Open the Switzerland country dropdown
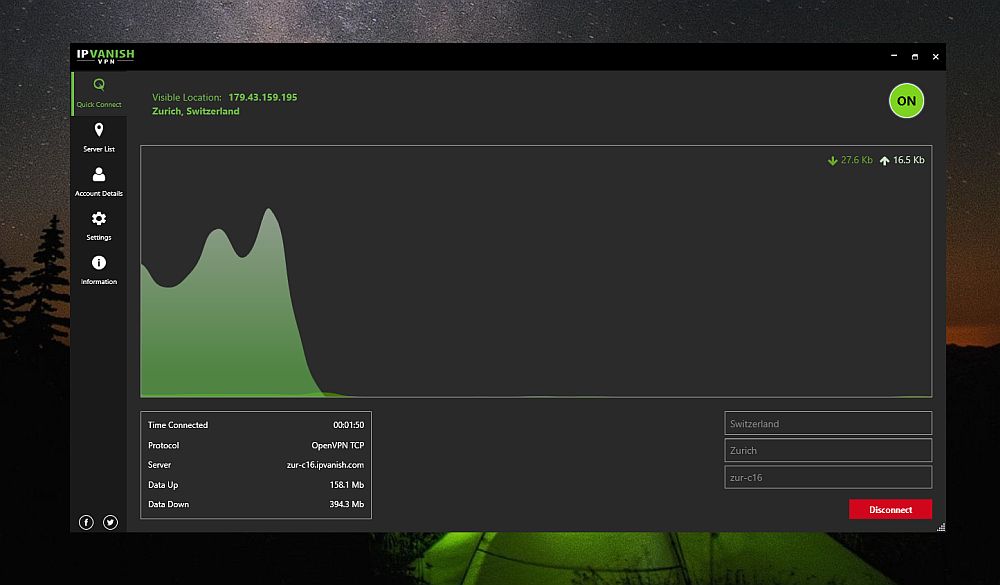The height and width of the screenshot is (585, 1000). click(828, 424)
